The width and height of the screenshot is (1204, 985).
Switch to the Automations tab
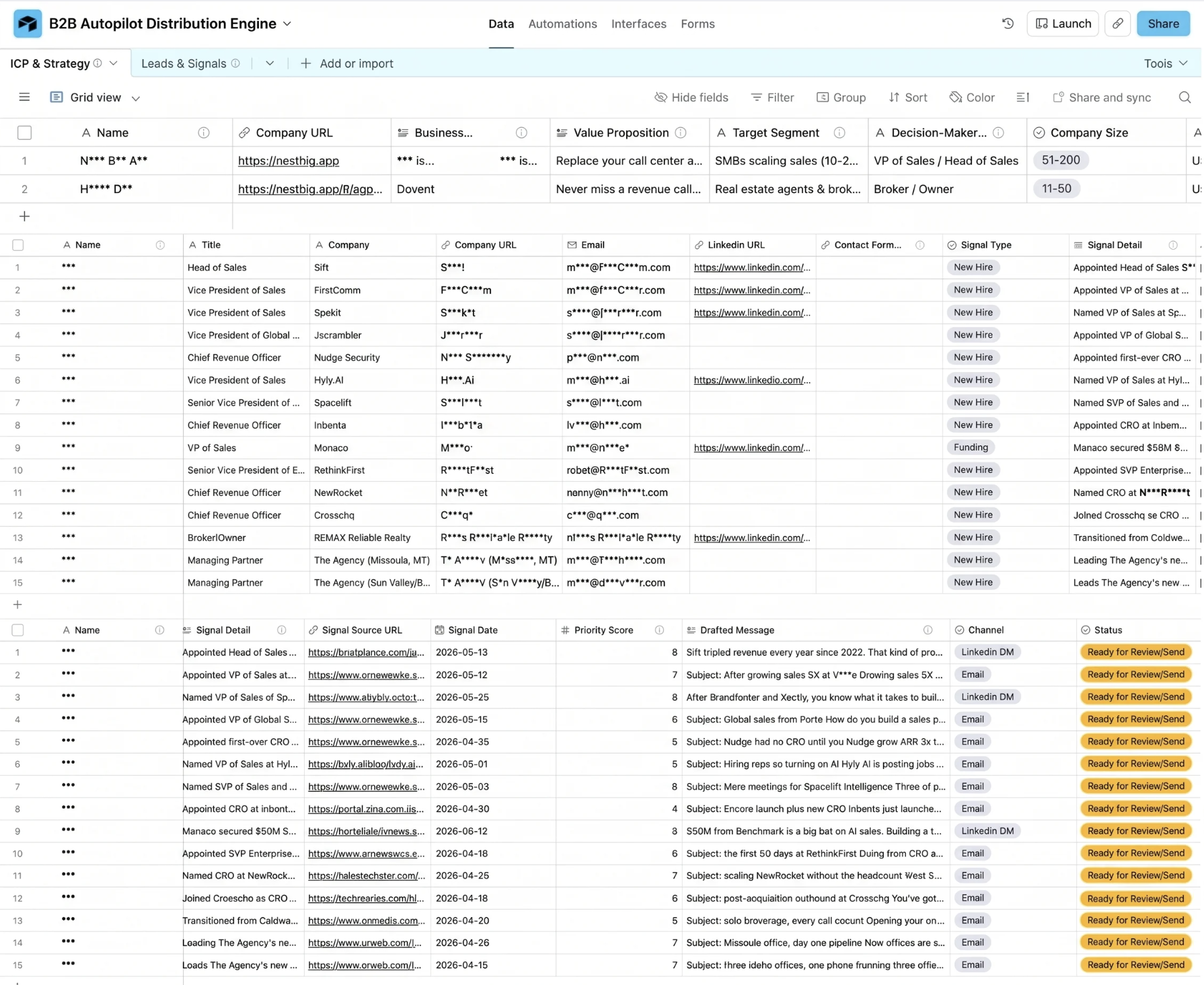(x=562, y=24)
